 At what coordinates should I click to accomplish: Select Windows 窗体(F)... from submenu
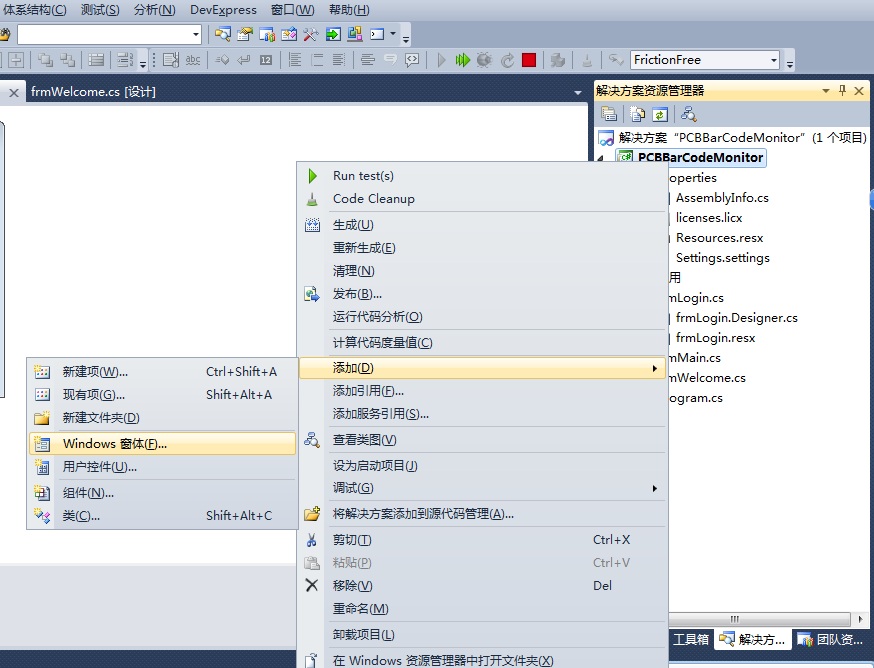point(114,443)
